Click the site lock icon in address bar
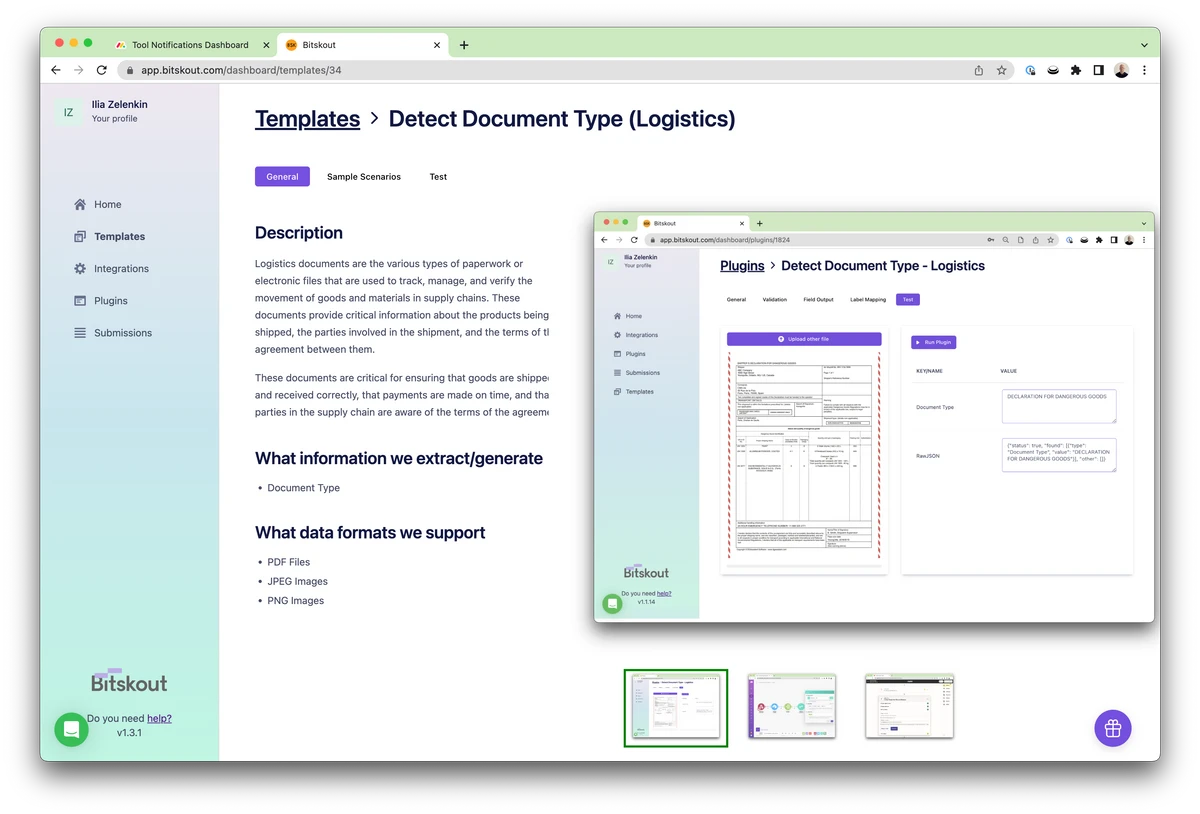The image size is (1200, 814). tap(129, 71)
